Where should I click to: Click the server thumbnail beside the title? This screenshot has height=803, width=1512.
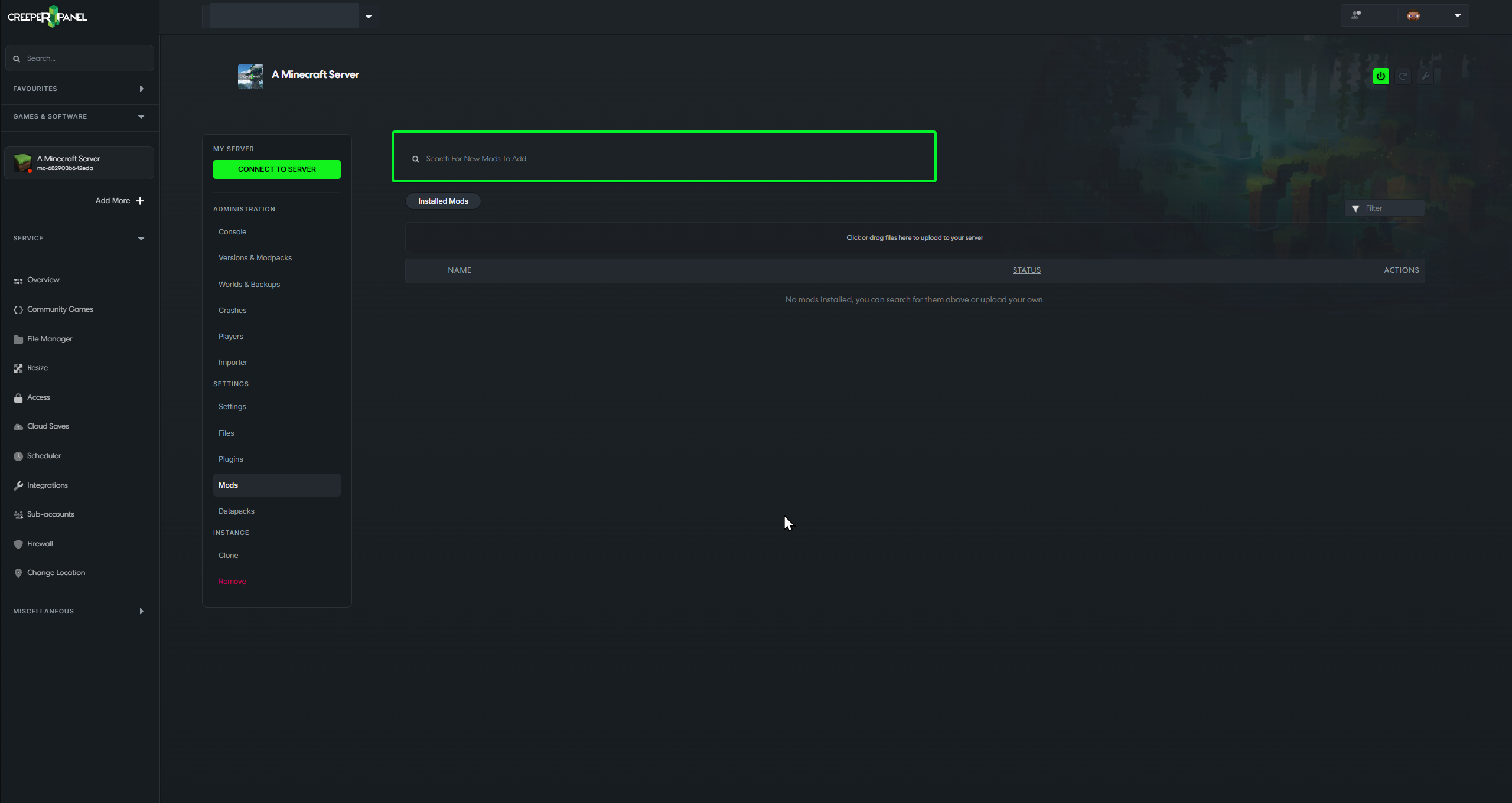250,76
